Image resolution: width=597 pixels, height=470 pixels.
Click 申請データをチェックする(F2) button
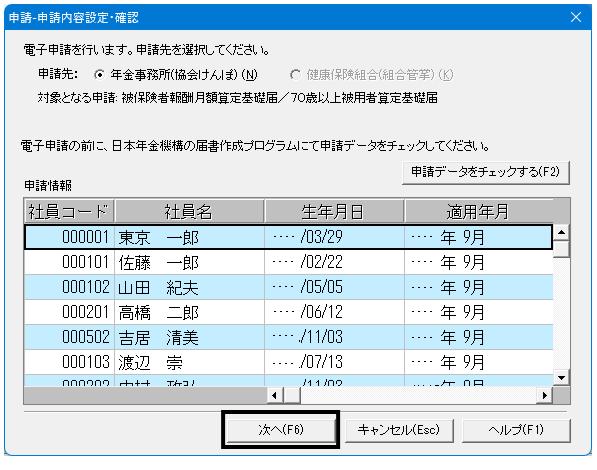click(485, 172)
